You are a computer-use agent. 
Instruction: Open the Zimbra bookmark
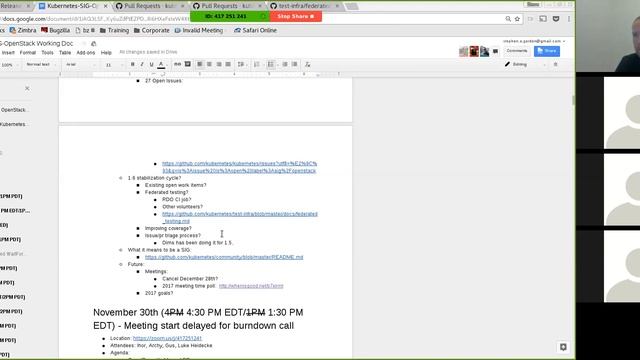pyautogui.click(x=23, y=30)
